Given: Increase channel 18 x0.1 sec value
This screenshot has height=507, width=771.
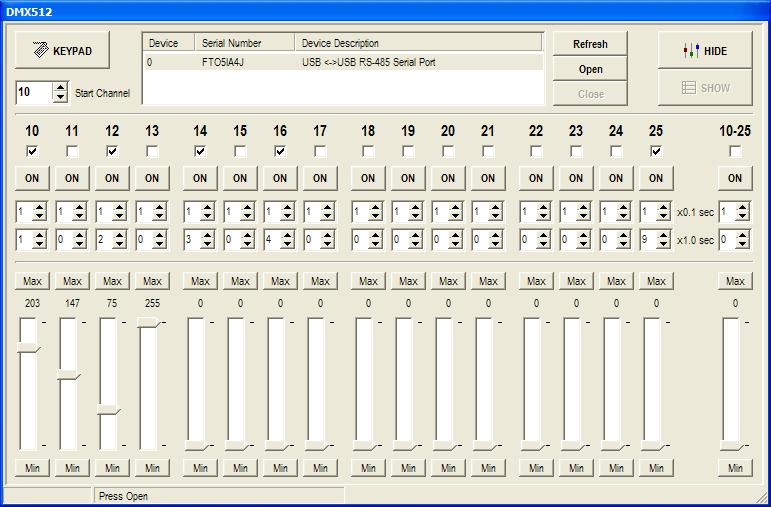Looking at the screenshot, I should pos(376,208).
